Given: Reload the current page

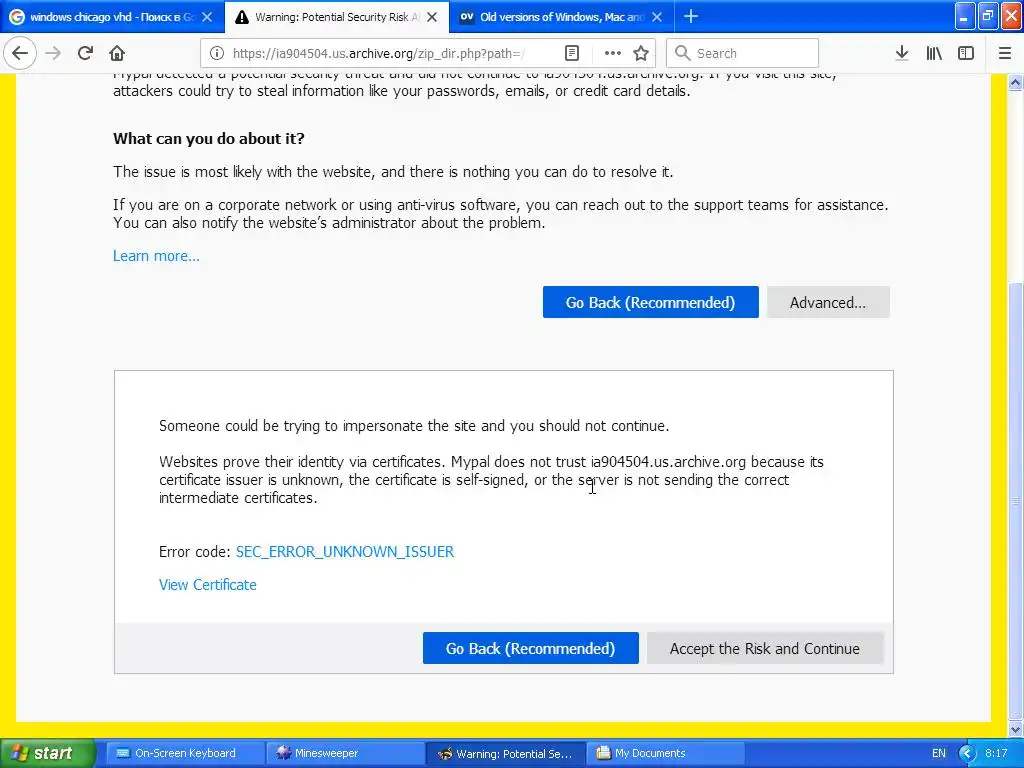Looking at the screenshot, I should [x=85, y=53].
